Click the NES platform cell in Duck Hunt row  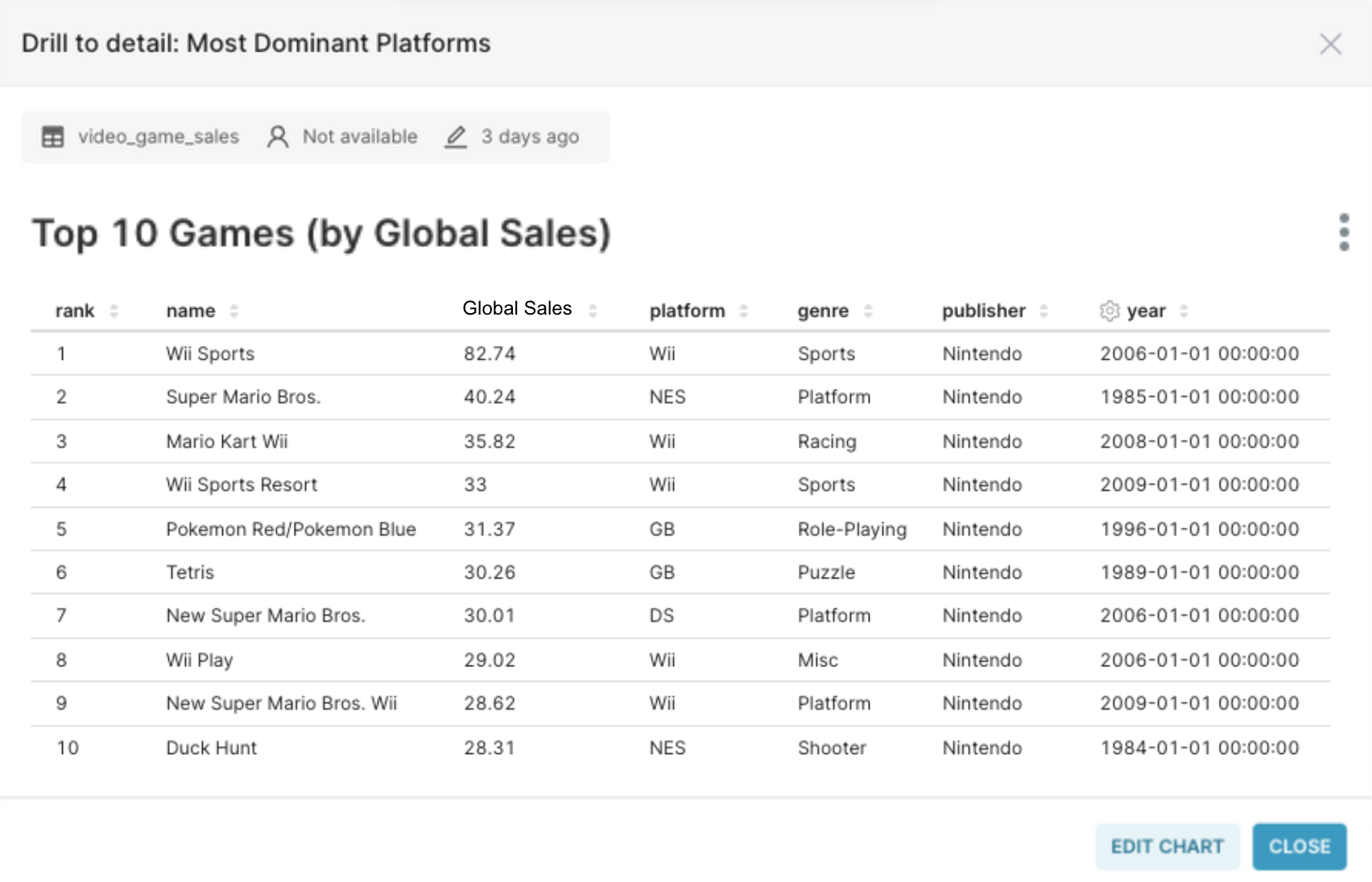[667, 748]
